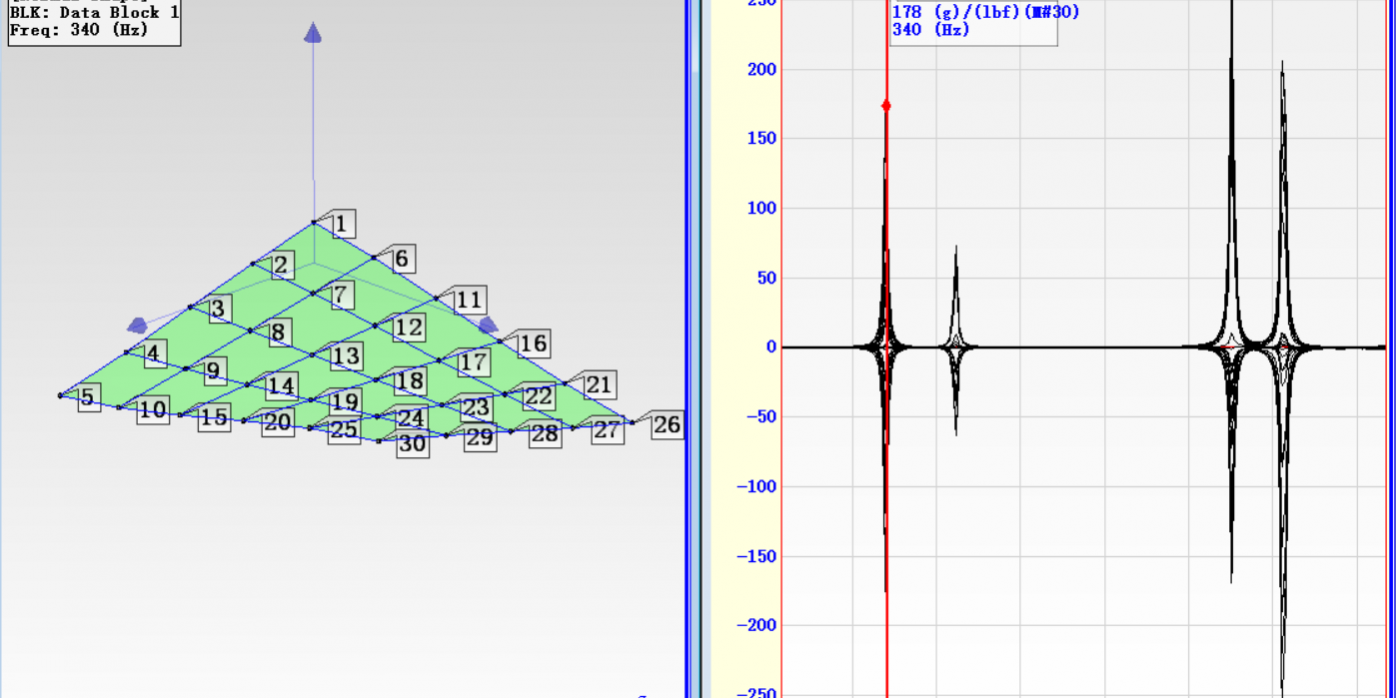The width and height of the screenshot is (1396, 698).
Task: Click the cursor readout box showing 178 (g)/(lbf)
Action: coord(973,21)
